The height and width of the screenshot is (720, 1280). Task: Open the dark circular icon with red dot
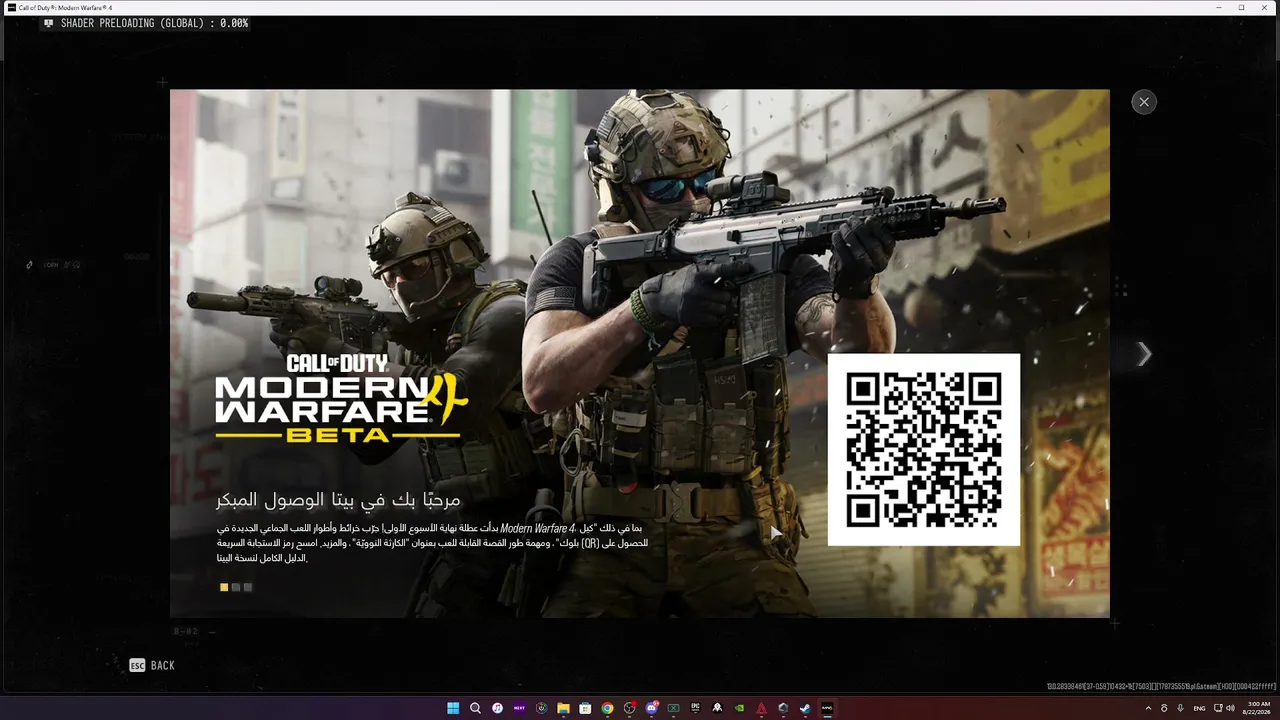pos(629,708)
